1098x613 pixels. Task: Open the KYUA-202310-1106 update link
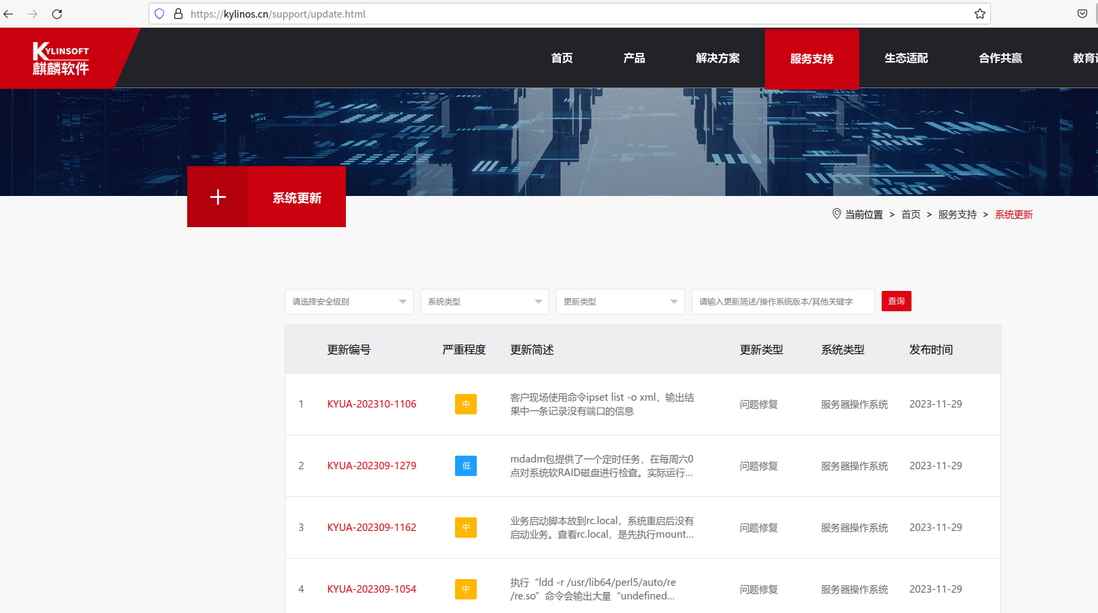tap(371, 404)
